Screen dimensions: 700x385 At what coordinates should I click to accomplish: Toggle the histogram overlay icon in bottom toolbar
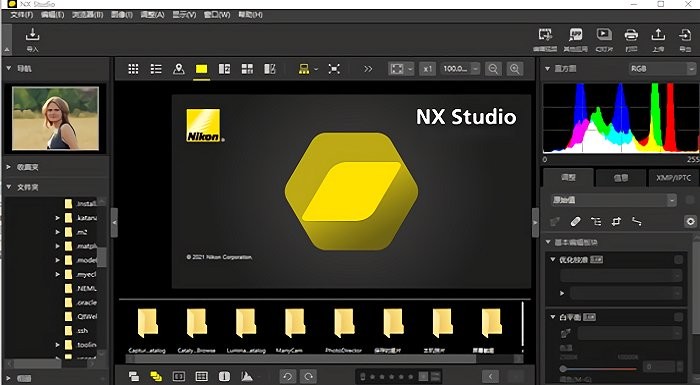[247, 377]
